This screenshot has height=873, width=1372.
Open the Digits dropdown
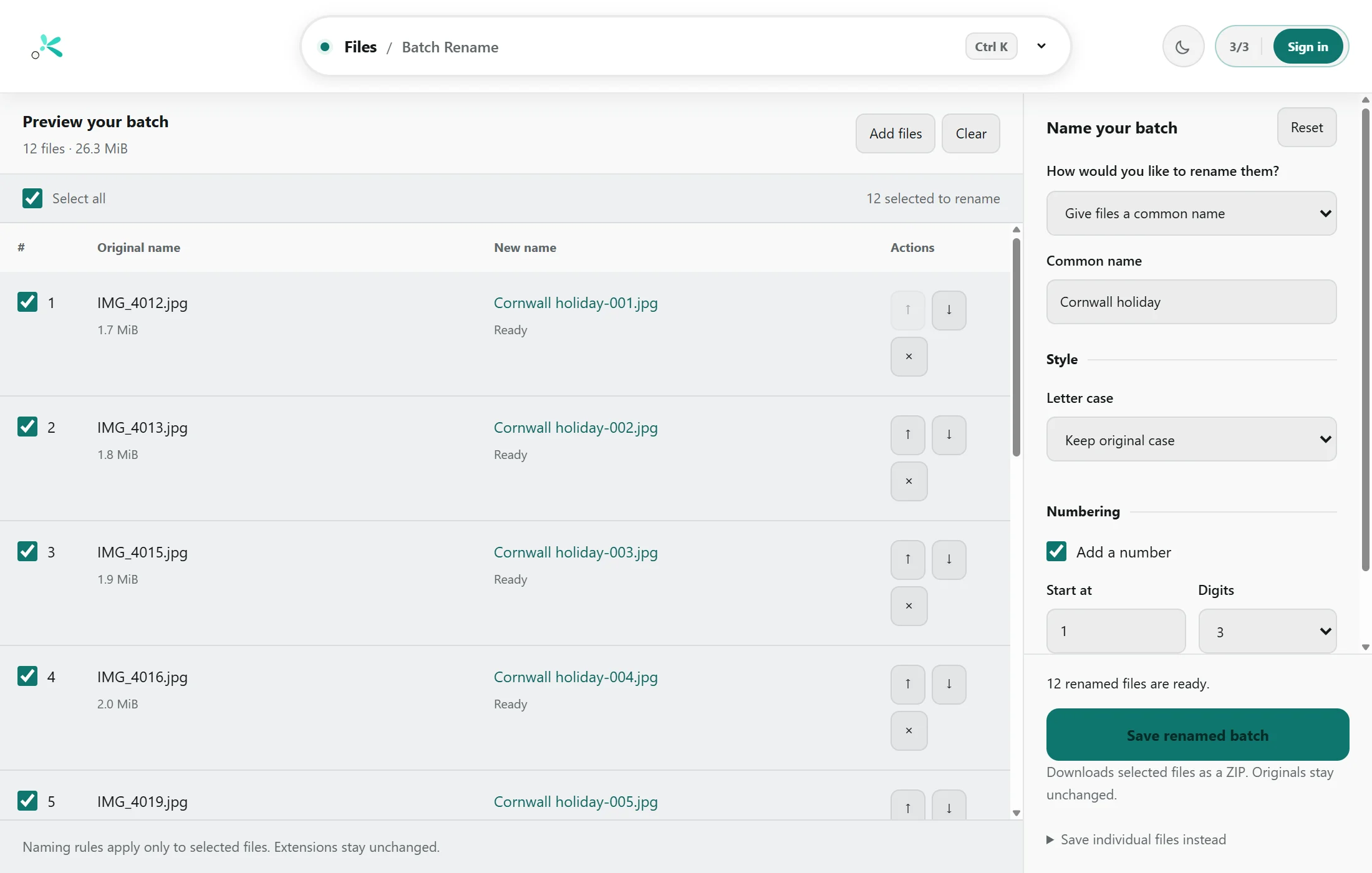1267,631
